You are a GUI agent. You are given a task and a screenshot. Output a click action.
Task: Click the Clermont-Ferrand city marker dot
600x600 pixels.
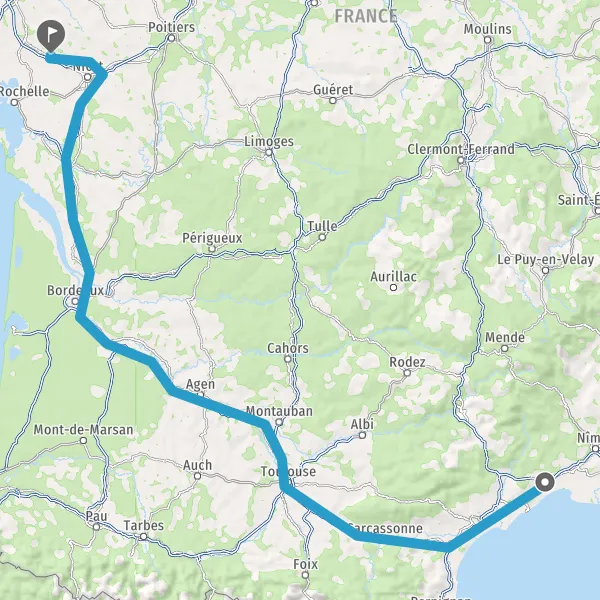pyautogui.click(x=461, y=160)
